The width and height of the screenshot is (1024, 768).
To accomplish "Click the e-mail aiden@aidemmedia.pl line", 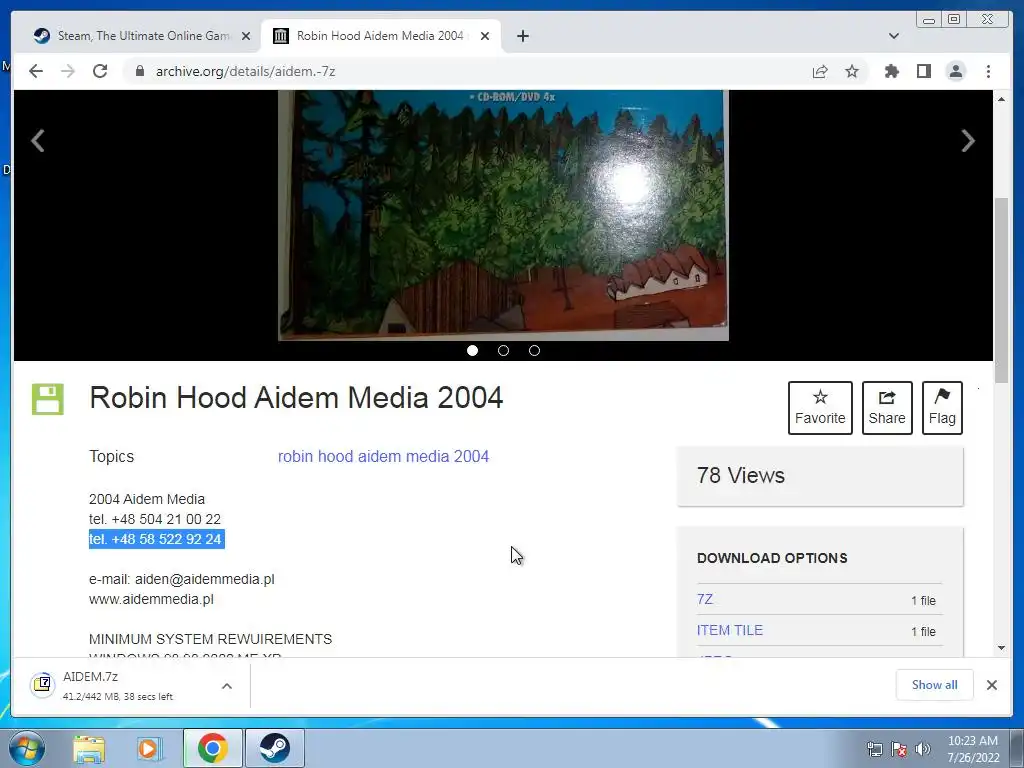I will (x=182, y=579).
